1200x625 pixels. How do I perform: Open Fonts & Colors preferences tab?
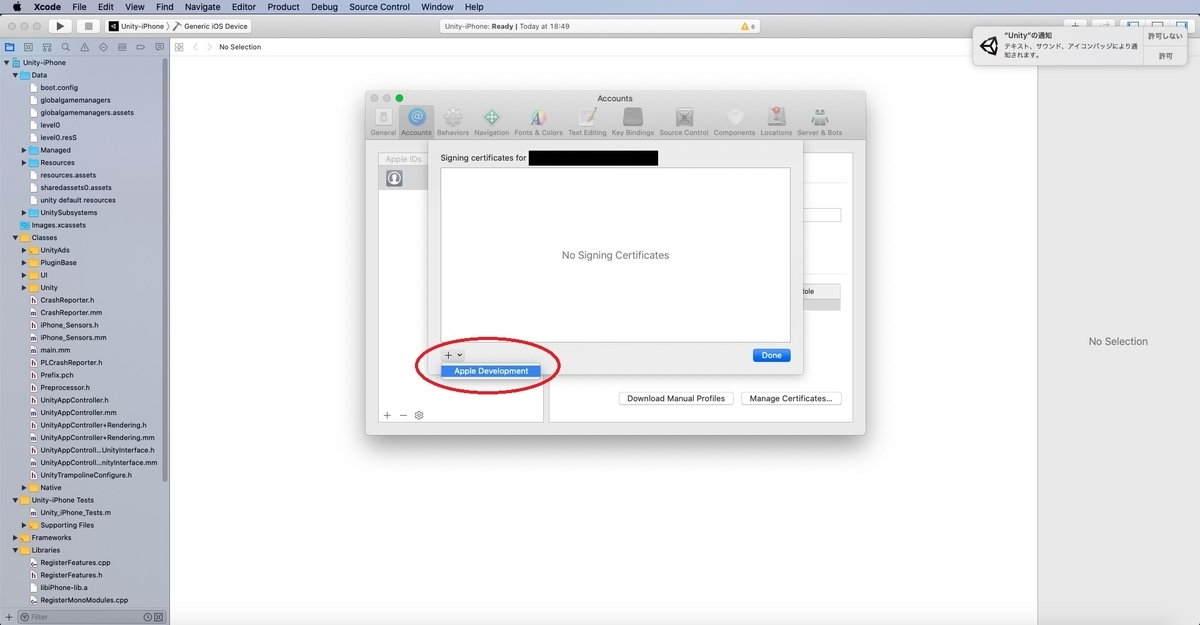tap(538, 121)
